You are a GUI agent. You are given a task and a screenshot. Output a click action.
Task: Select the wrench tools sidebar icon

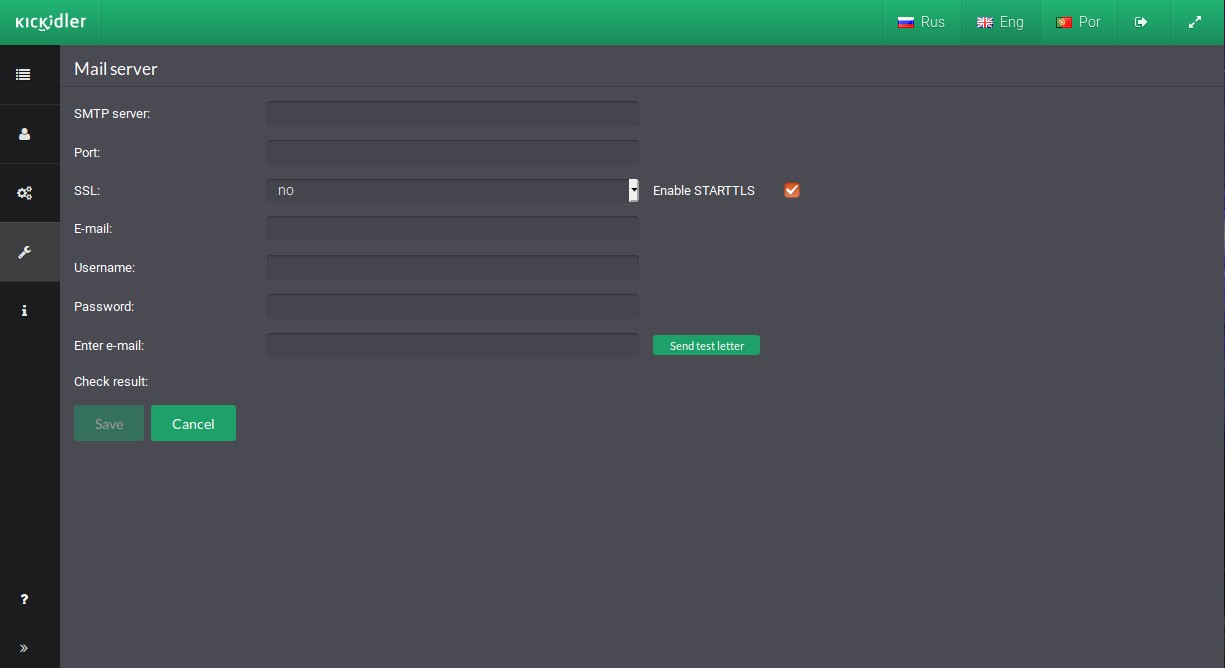[x=24, y=252]
